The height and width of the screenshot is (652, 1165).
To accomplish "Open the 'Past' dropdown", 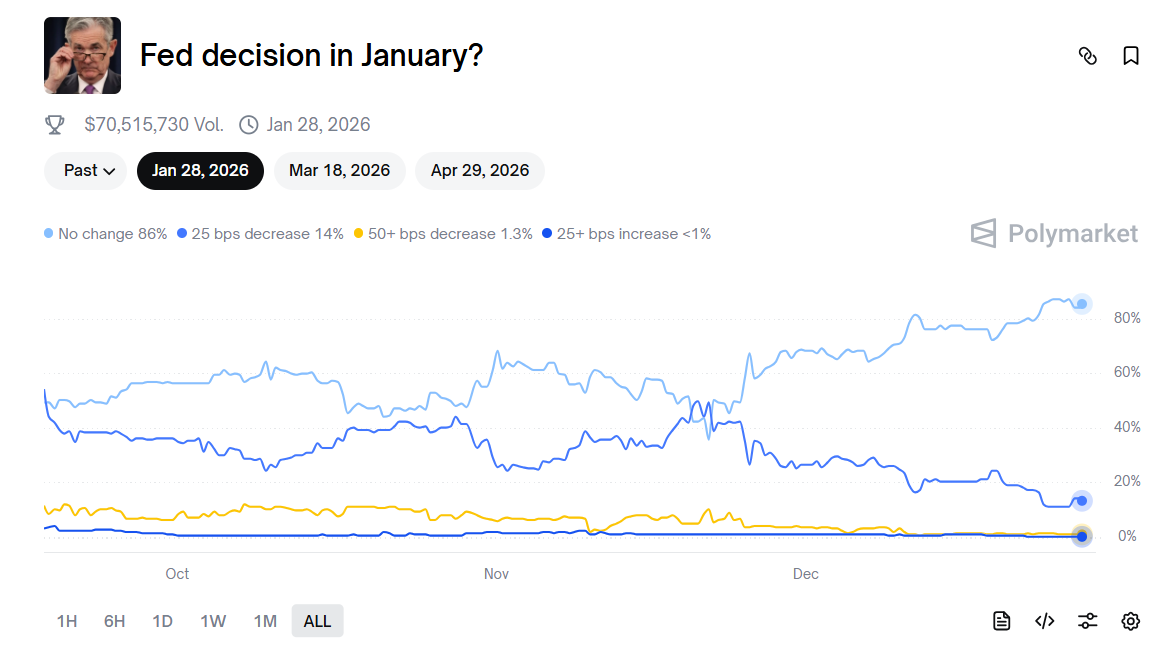I will (x=84, y=170).
